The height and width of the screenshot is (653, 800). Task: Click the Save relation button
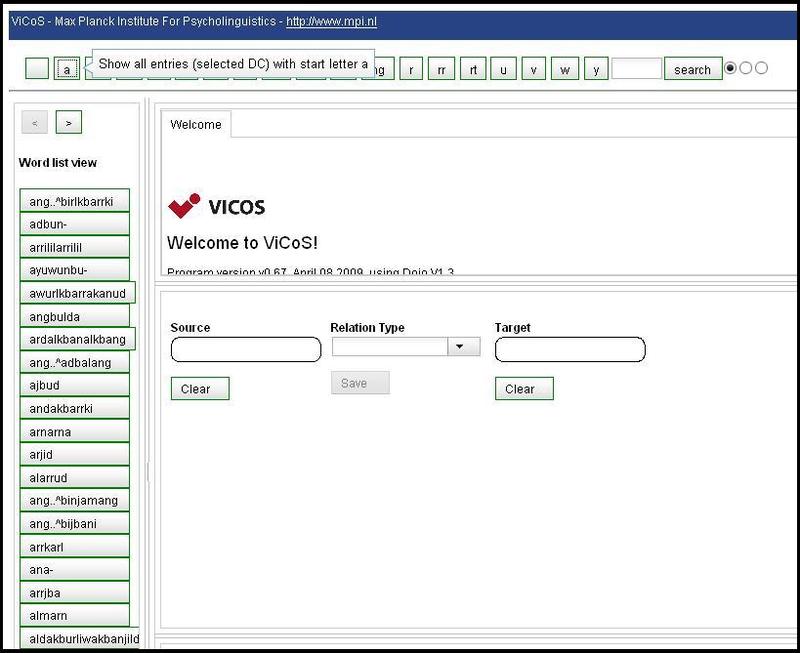click(360, 383)
